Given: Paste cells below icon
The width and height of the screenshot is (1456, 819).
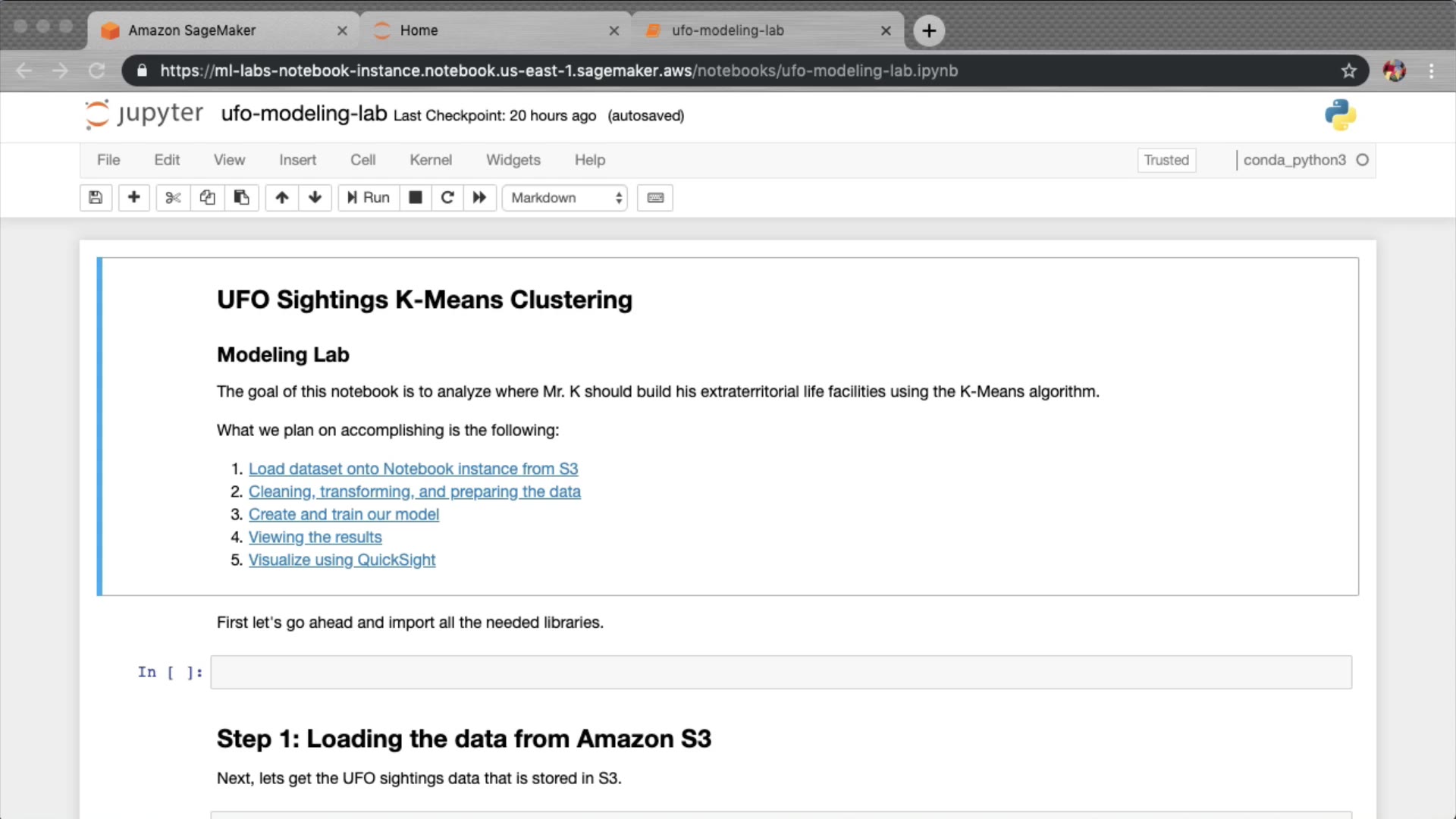Looking at the screenshot, I should (x=241, y=198).
